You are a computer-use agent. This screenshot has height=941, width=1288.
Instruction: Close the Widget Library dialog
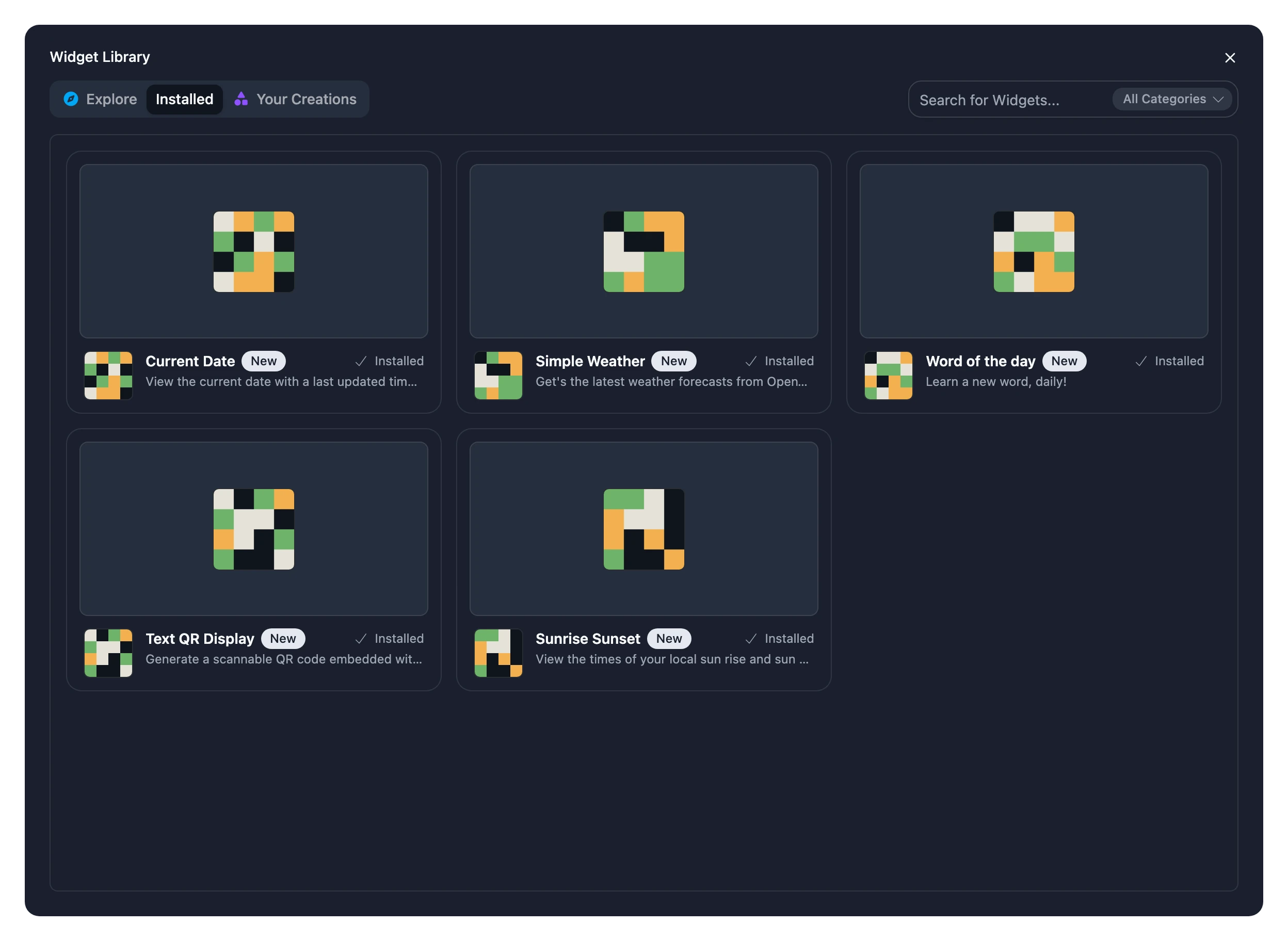point(1229,58)
